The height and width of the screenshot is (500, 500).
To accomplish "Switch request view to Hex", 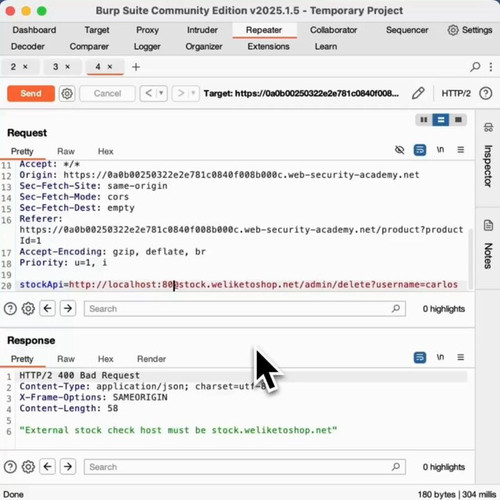I will point(106,152).
